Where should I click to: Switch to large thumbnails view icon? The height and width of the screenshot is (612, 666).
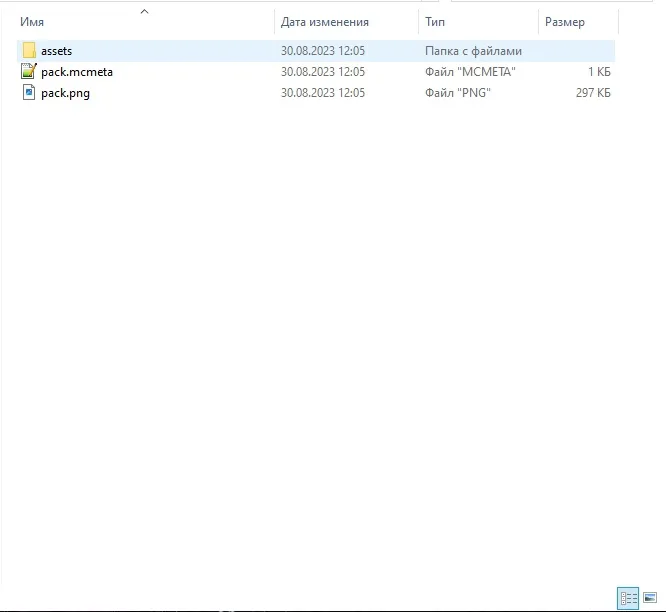650,598
